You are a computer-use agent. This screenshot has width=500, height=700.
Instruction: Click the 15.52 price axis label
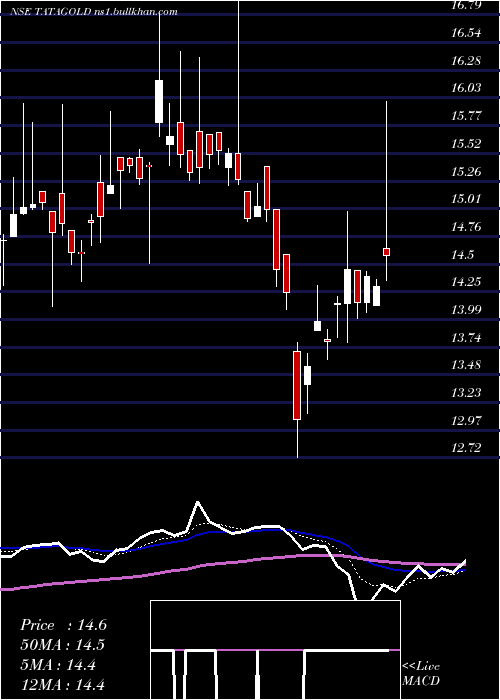(x=466, y=144)
